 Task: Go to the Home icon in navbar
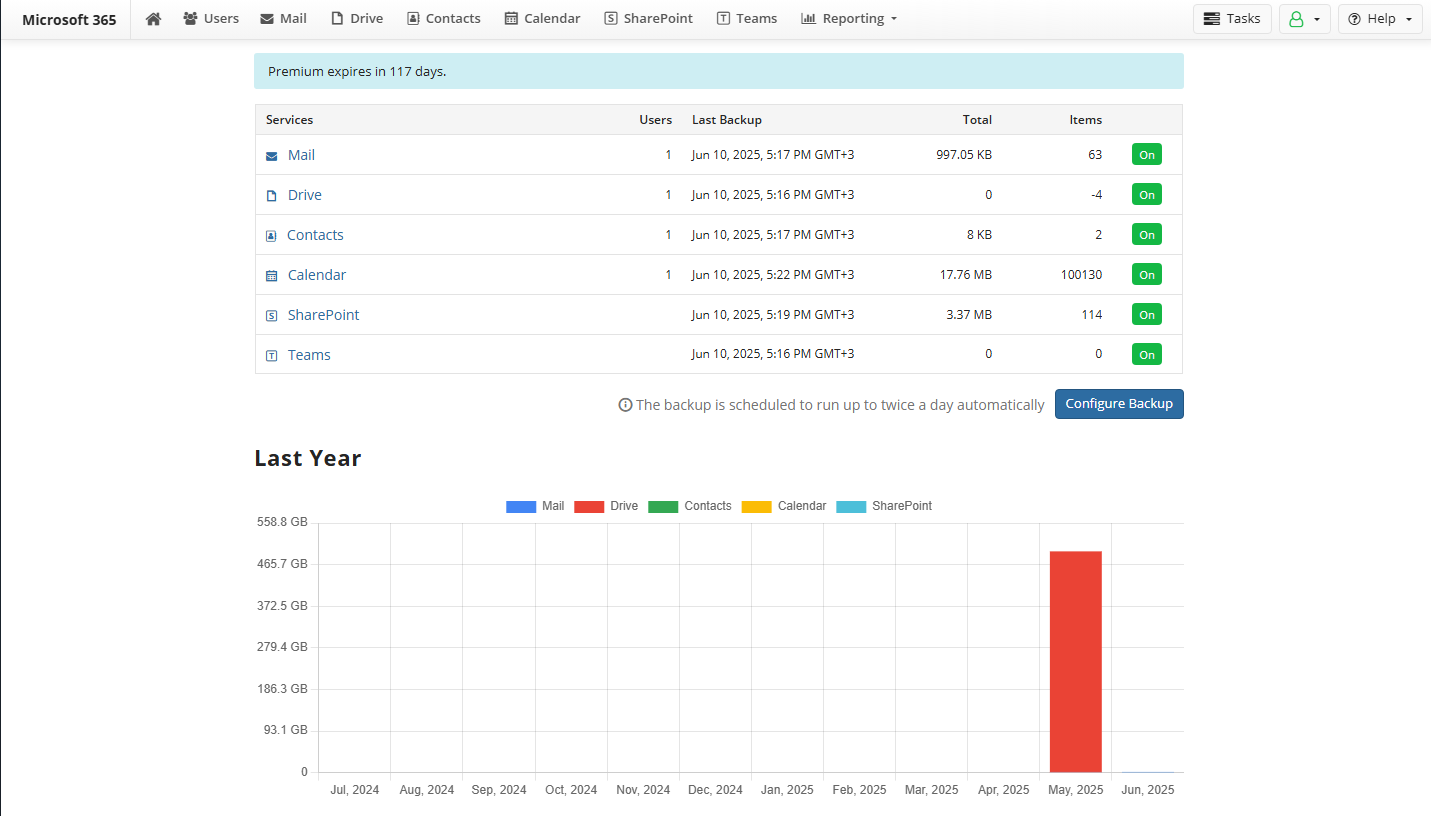[153, 18]
